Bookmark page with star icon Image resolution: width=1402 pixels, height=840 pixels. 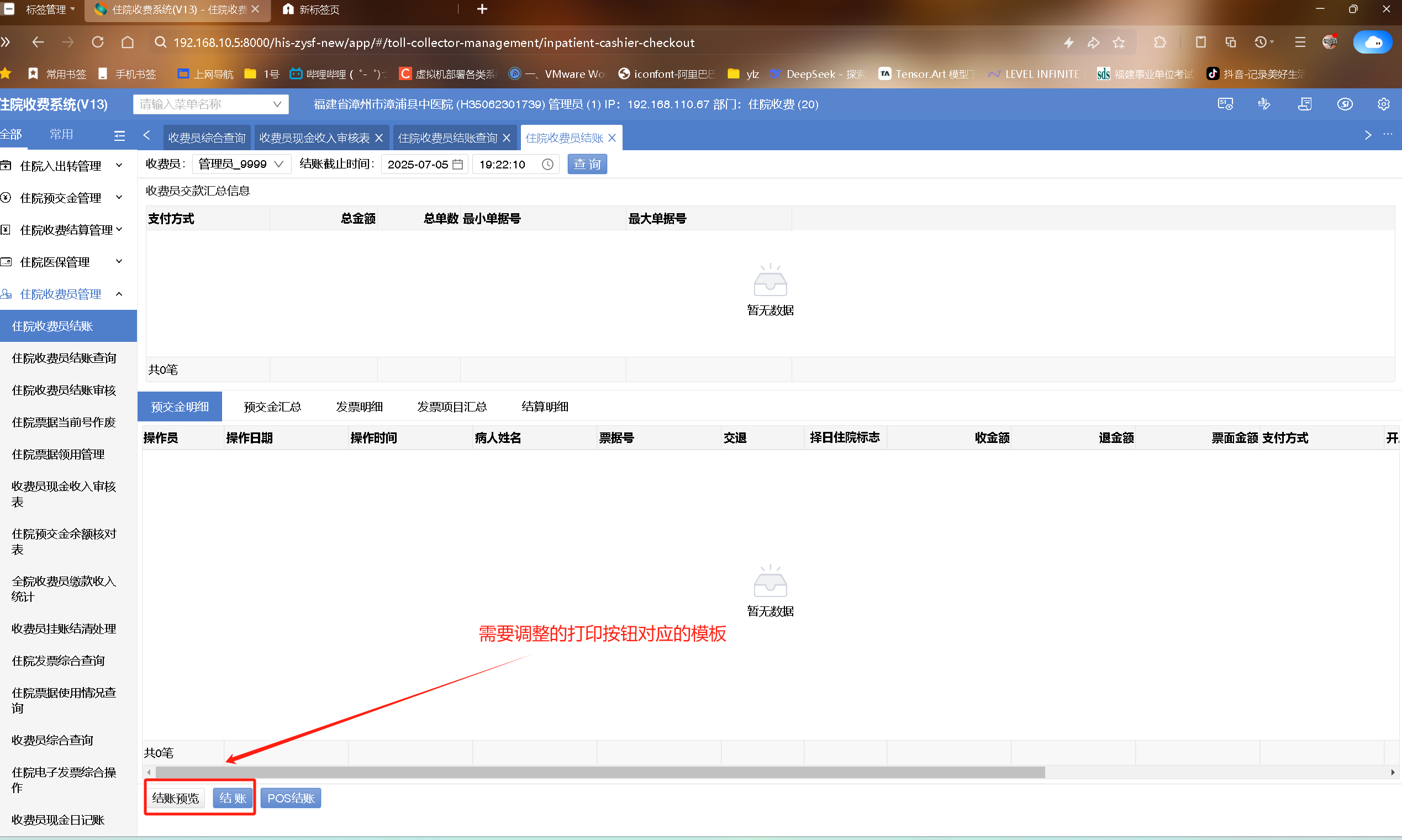1119,43
